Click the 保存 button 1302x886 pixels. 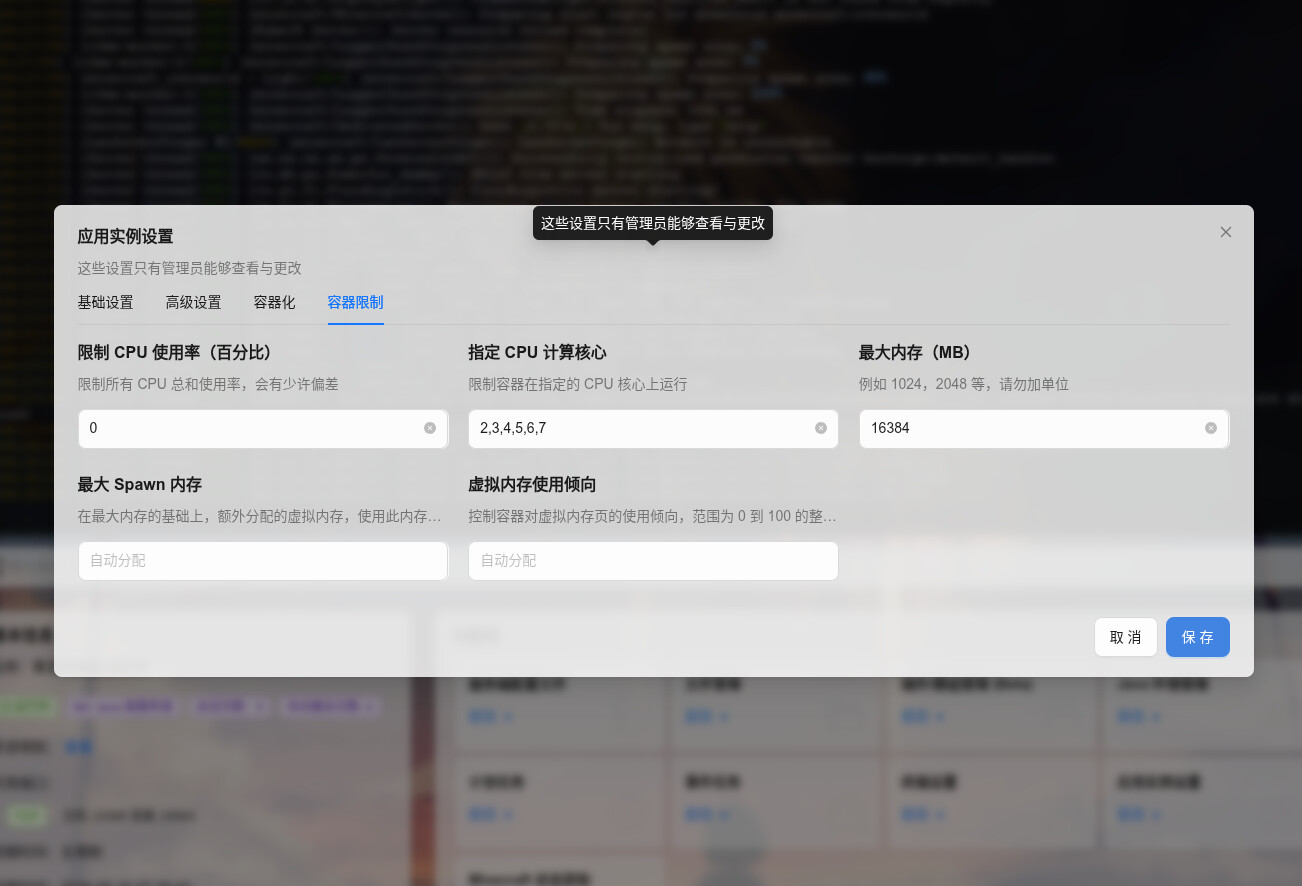[1198, 637]
